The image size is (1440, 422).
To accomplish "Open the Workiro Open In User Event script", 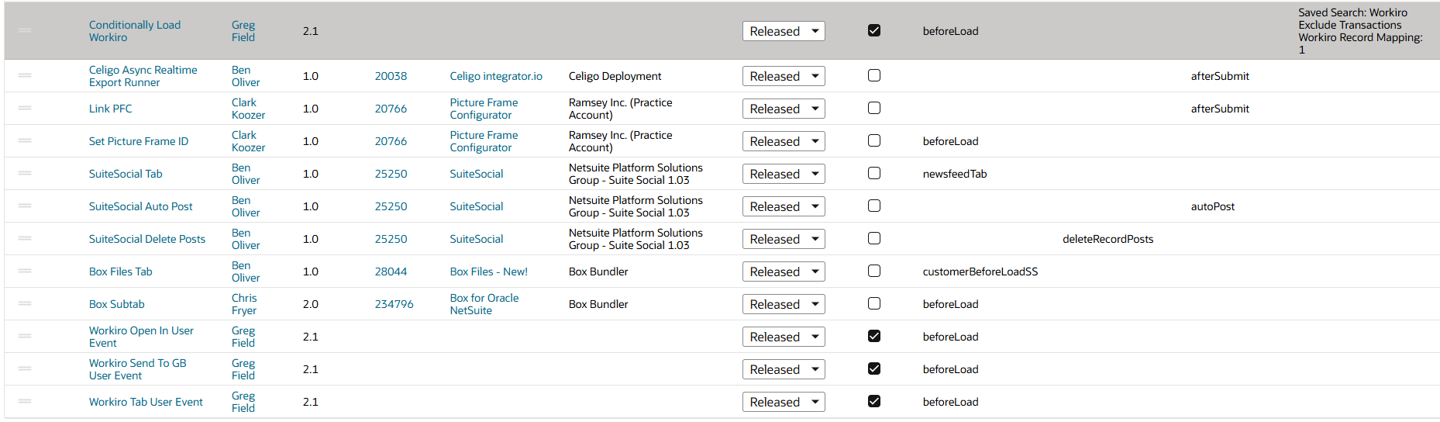I will click(141, 336).
